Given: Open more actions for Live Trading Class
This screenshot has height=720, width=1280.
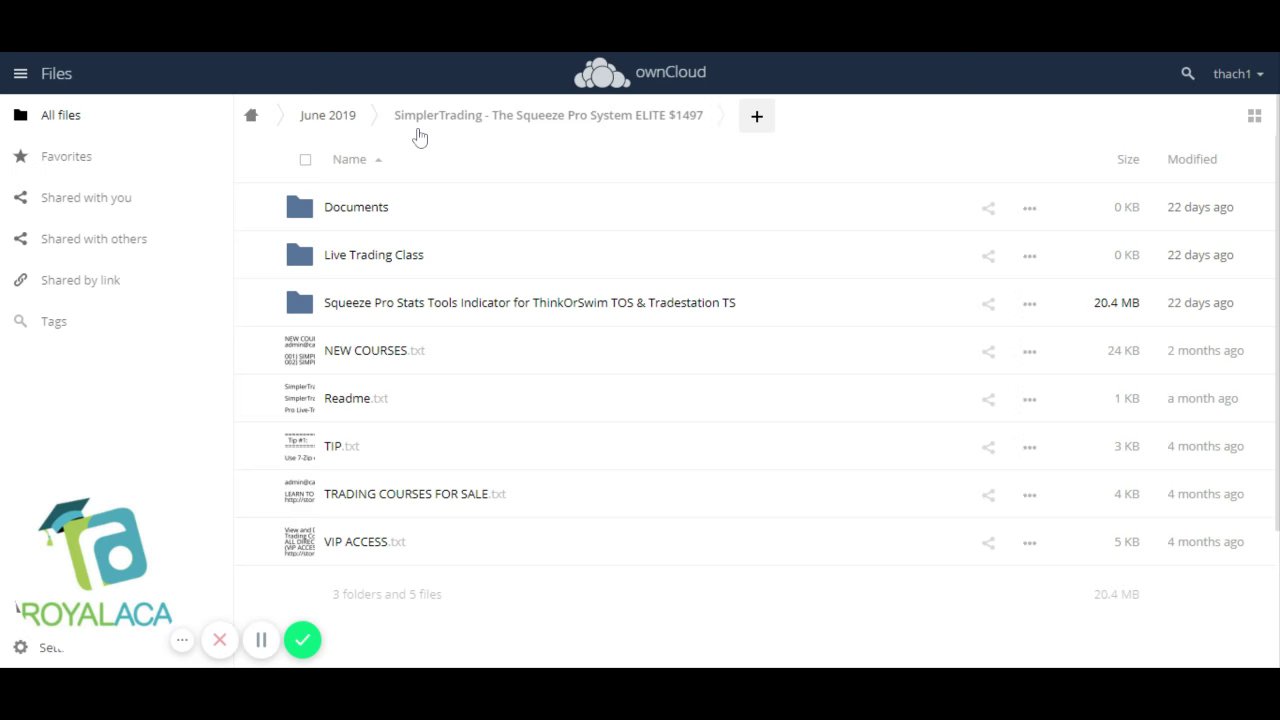Looking at the screenshot, I should [x=1029, y=256].
